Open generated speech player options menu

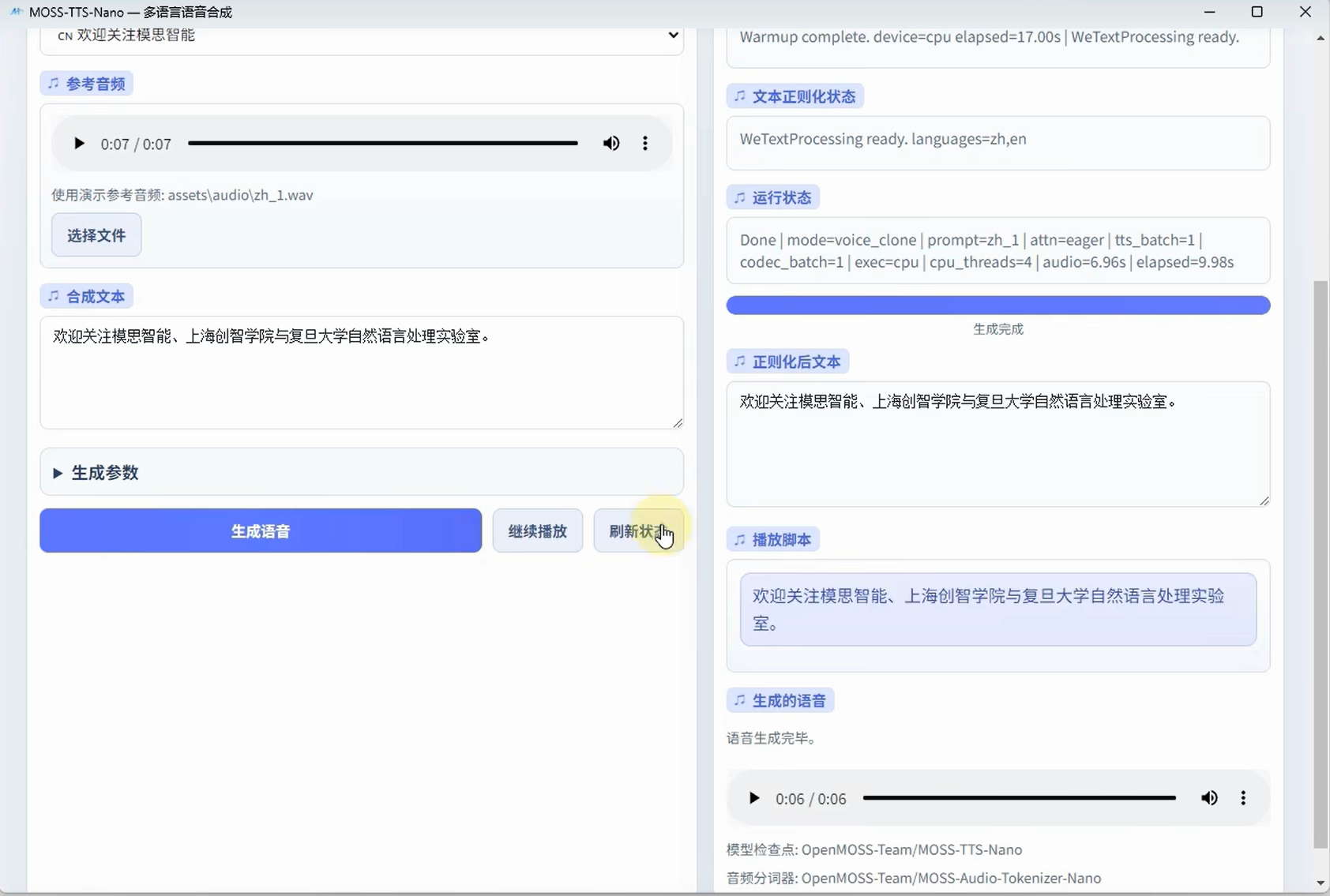(1243, 798)
